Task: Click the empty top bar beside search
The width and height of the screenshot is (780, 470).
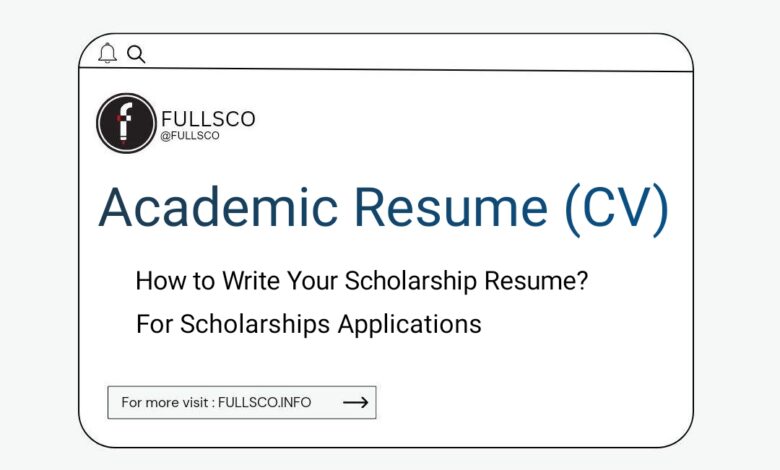Action: tap(418, 53)
